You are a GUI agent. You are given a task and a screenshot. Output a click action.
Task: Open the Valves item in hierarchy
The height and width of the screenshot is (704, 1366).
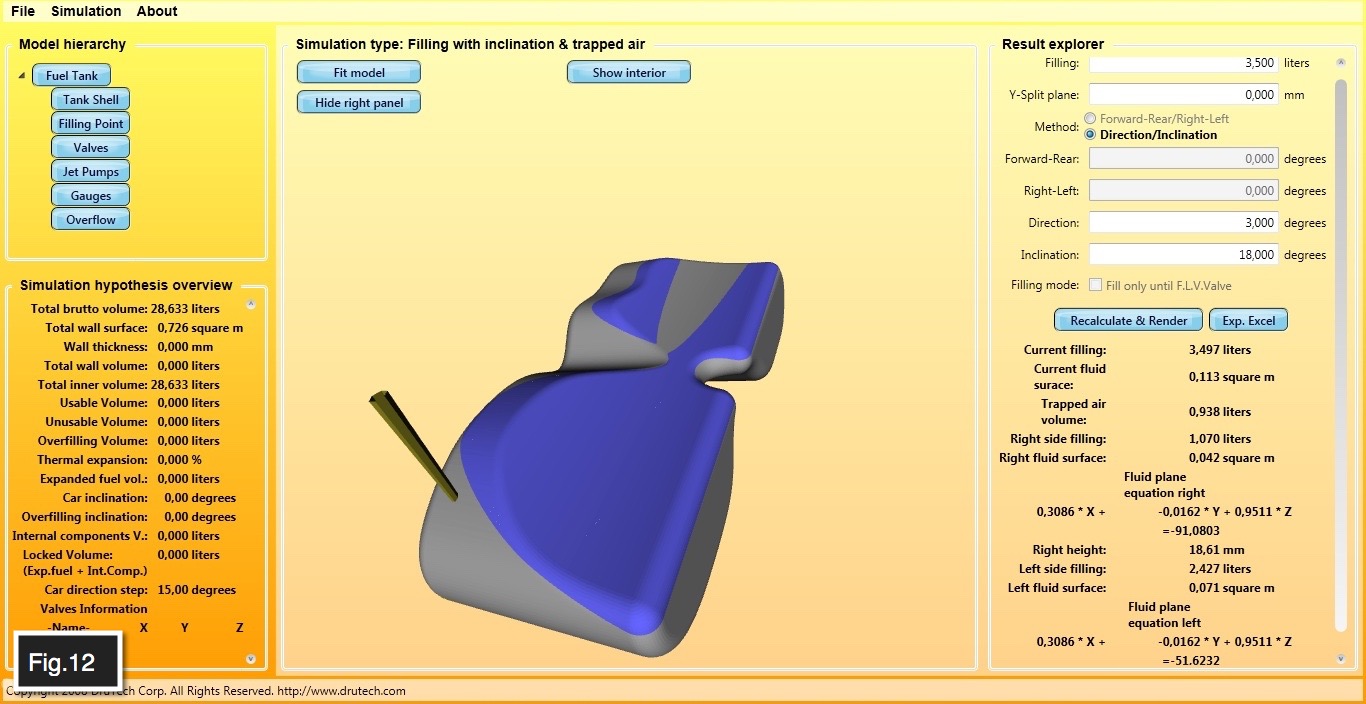[x=90, y=148]
